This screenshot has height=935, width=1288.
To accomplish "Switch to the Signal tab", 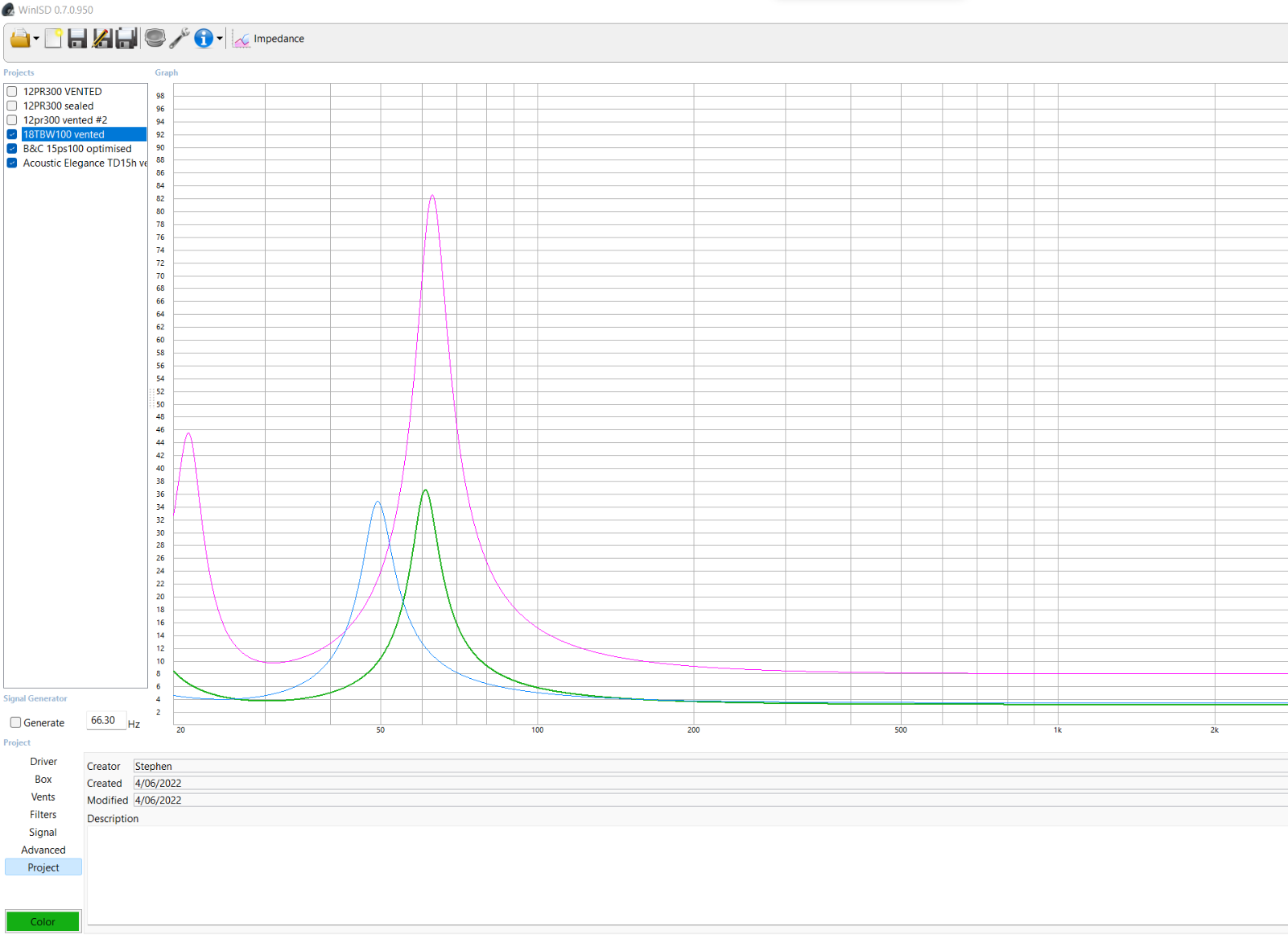I will point(43,832).
